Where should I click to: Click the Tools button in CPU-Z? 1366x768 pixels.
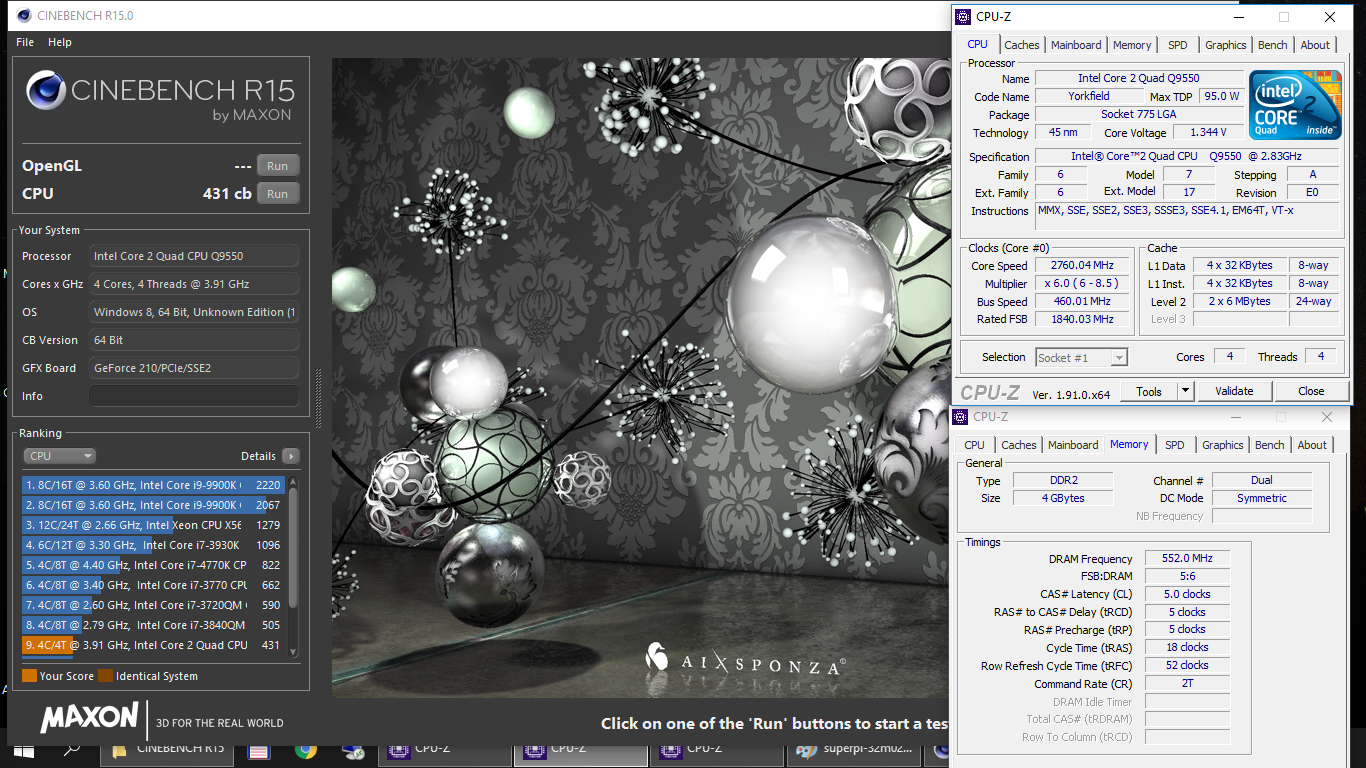(1148, 391)
